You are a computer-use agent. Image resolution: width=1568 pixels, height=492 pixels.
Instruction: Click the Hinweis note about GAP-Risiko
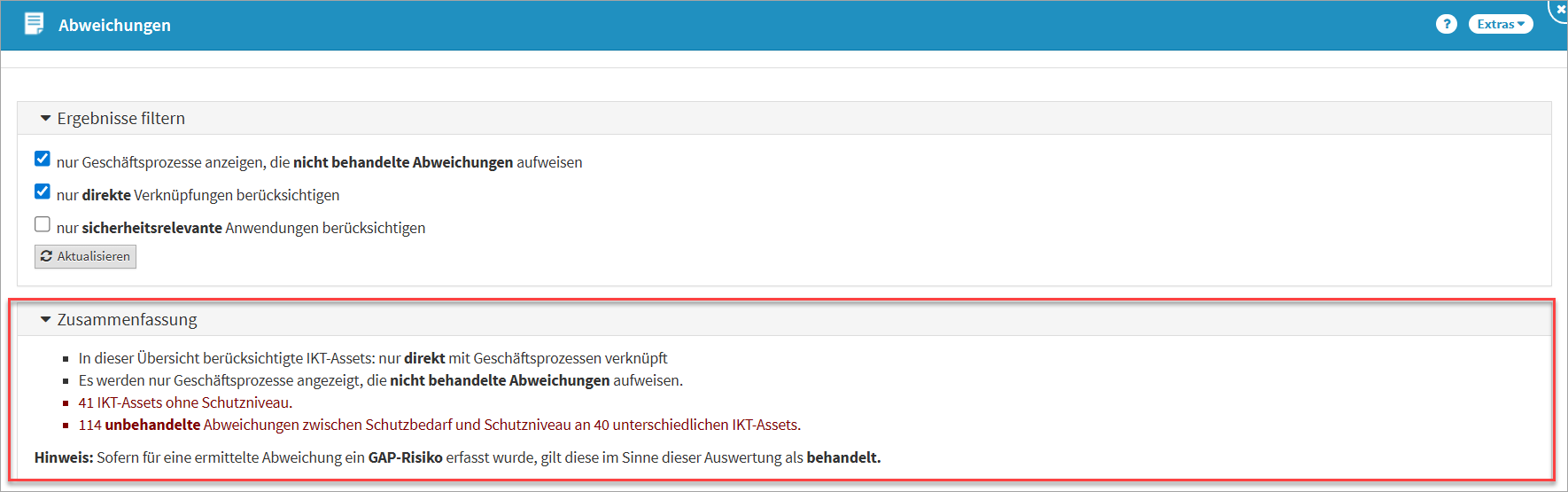tap(457, 457)
